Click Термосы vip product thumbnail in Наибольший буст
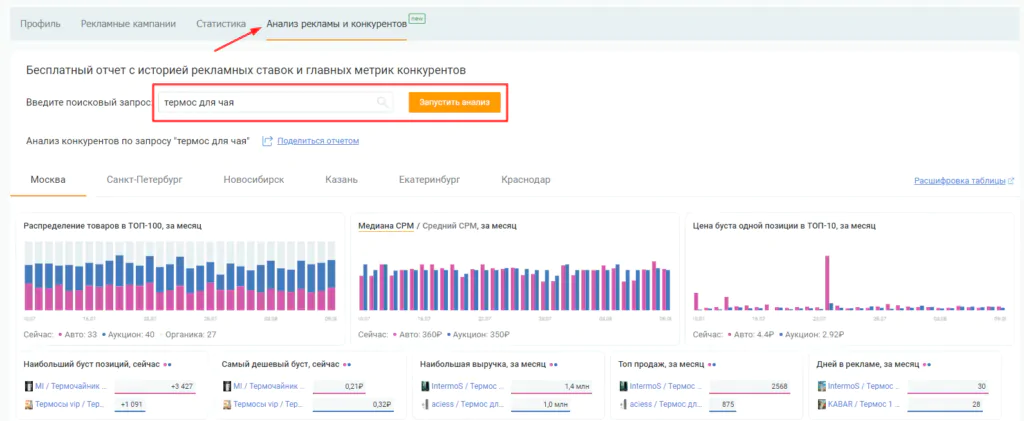 coord(28,405)
